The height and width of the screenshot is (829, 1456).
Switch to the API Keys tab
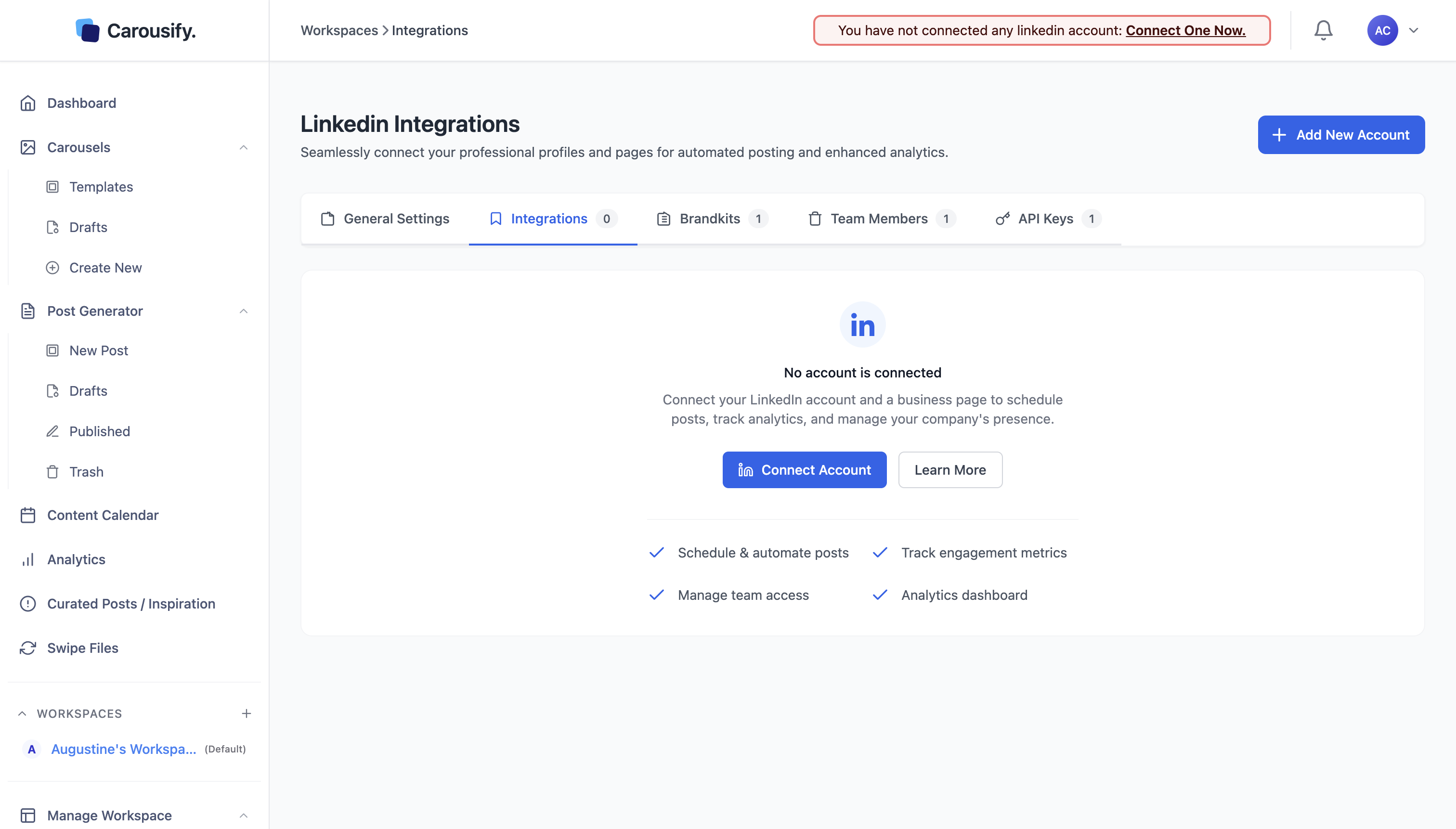click(x=1045, y=219)
